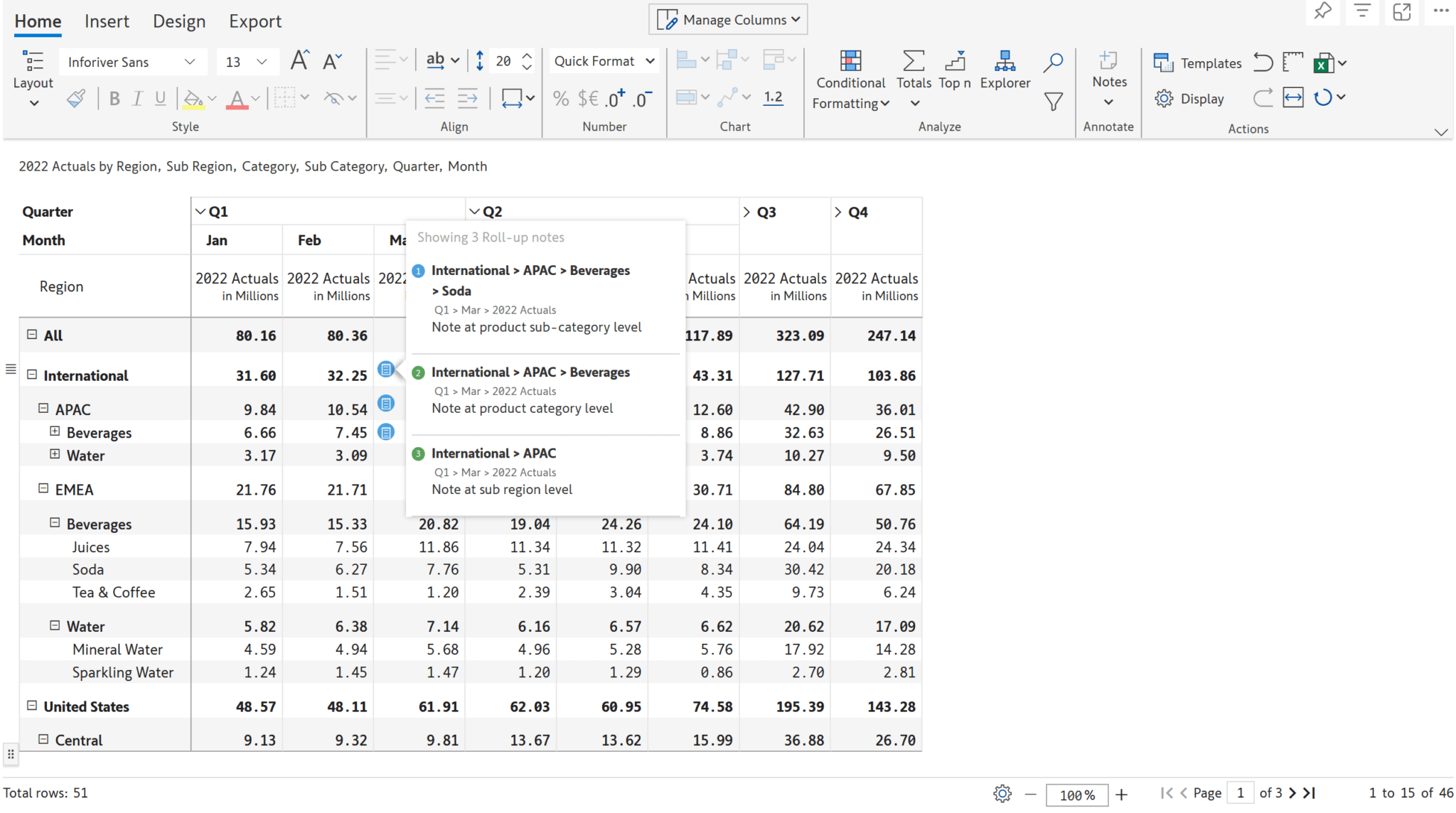Increase decimal places
The width and height of the screenshot is (1456, 813).
[x=615, y=98]
